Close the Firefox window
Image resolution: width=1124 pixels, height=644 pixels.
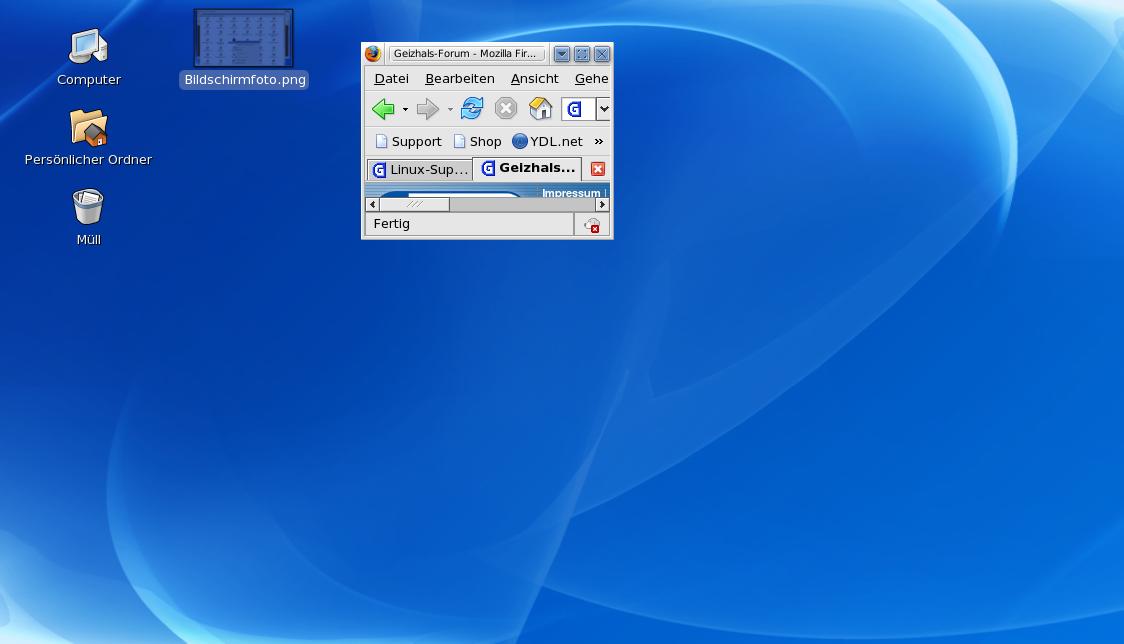tap(602, 54)
